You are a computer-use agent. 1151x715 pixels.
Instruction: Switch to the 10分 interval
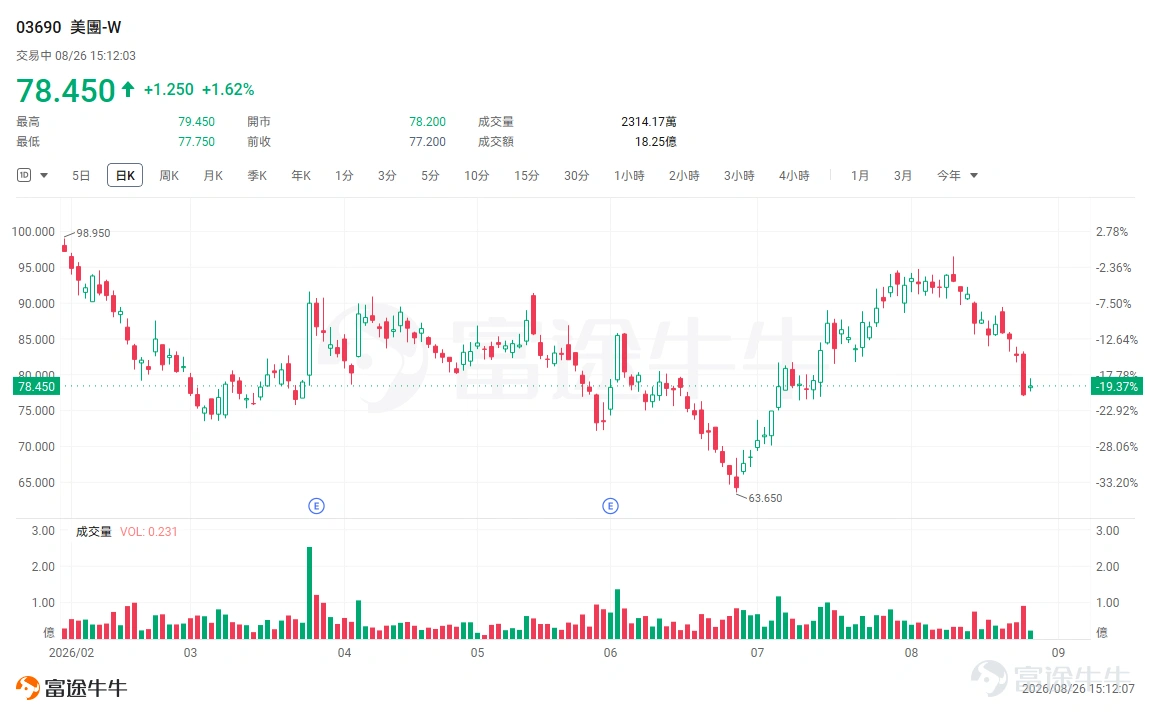click(476, 175)
